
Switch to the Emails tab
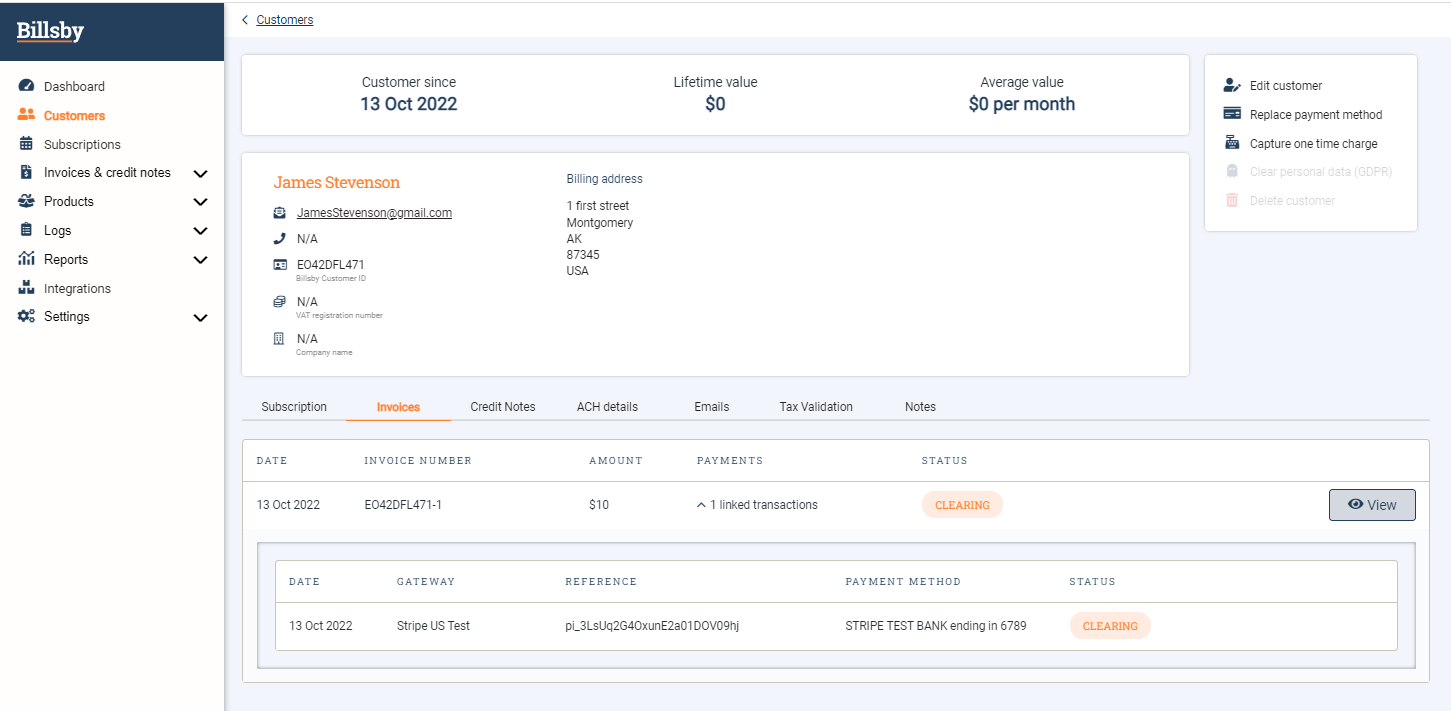click(712, 407)
